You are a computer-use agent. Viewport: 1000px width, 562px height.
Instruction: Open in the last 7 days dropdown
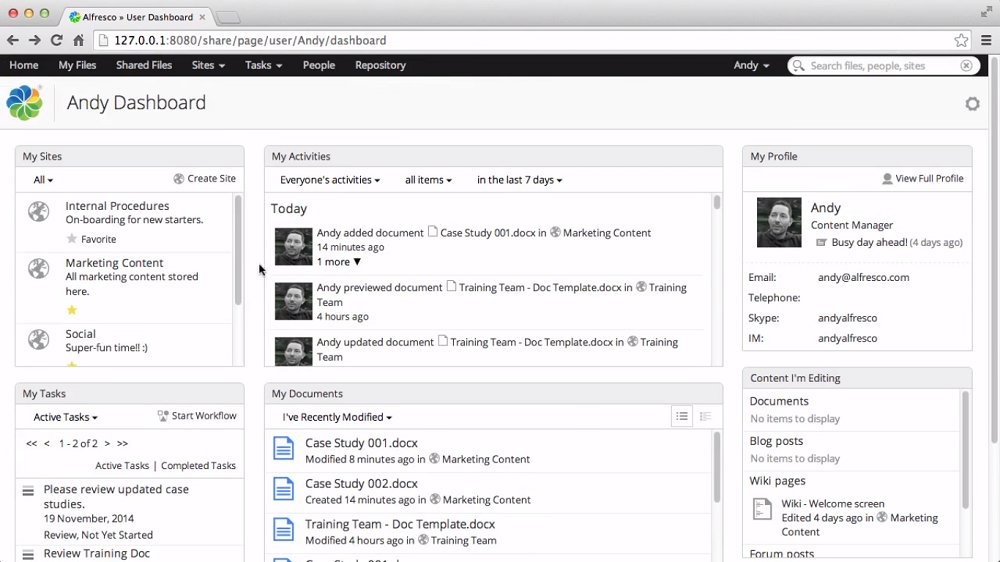[x=519, y=180]
